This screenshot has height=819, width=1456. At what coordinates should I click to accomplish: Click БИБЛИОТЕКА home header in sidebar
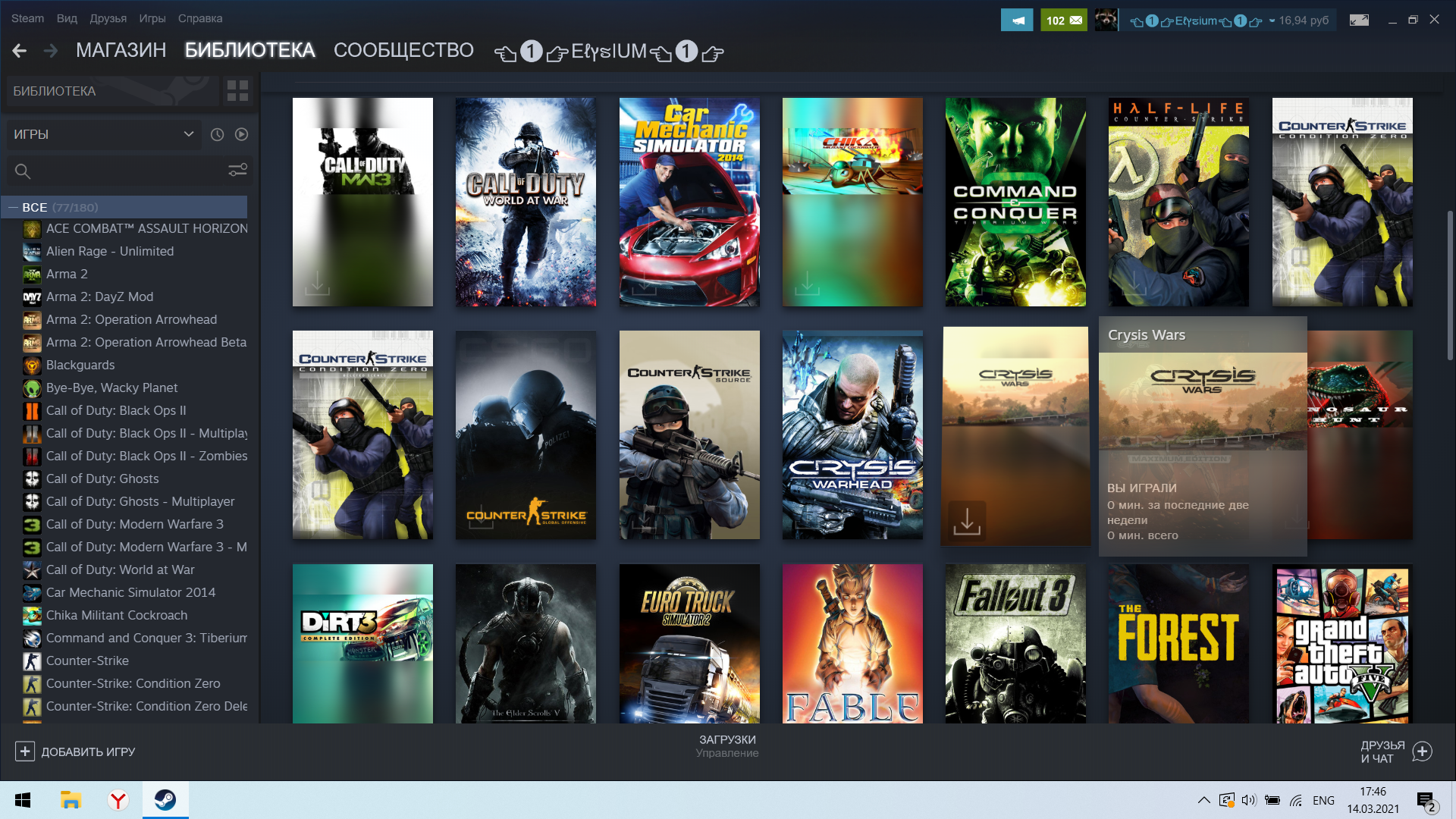click(x=112, y=91)
